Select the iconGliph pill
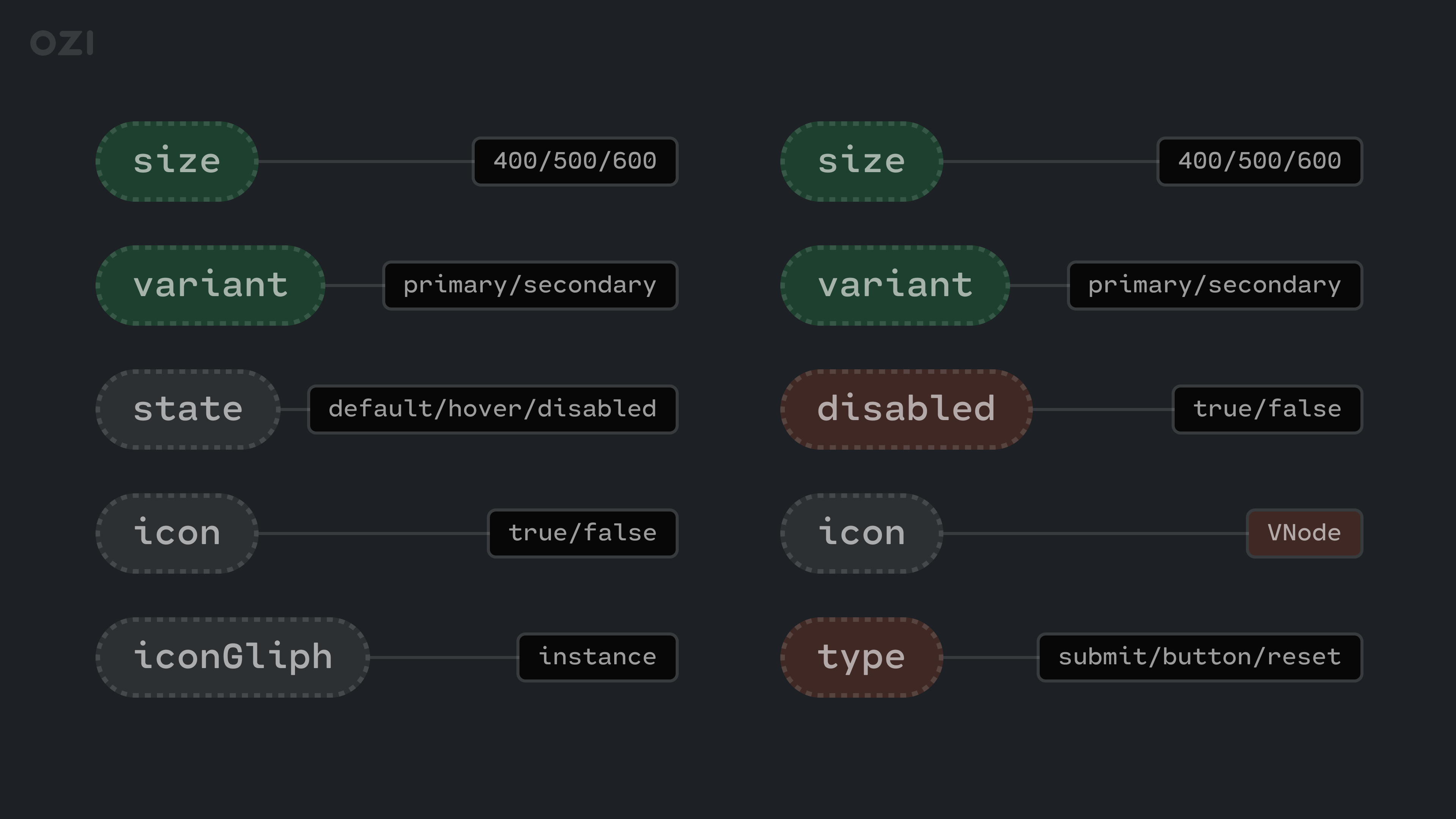 pyautogui.click(x=233, y=657)
